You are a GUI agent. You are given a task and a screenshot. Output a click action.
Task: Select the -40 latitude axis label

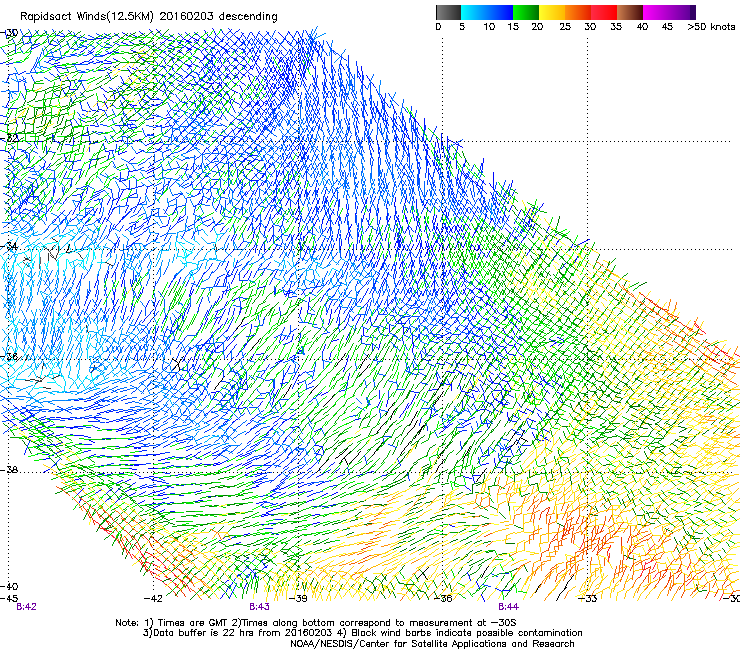tap(10, 586)
